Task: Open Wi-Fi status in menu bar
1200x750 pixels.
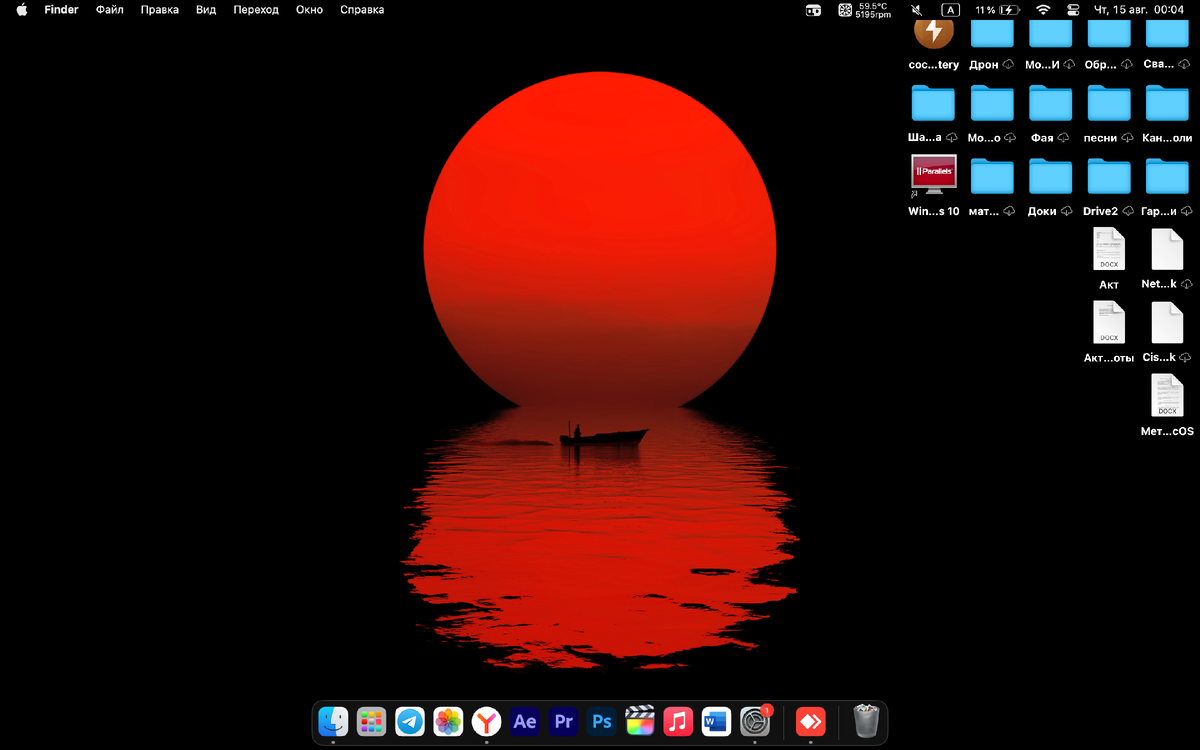Action: pos(1043,10)
